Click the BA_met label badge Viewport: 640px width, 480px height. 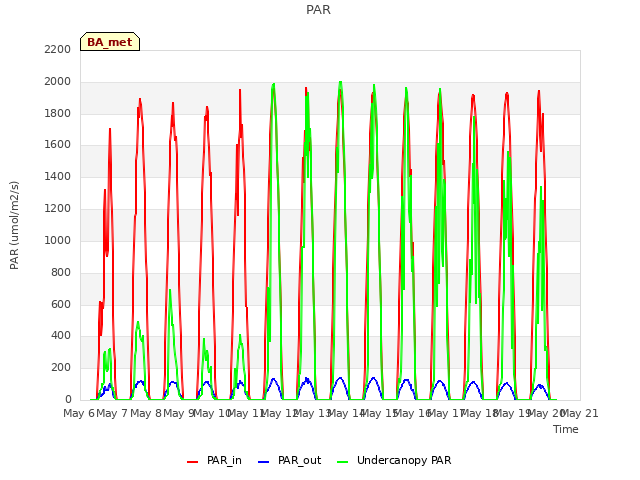110,42
